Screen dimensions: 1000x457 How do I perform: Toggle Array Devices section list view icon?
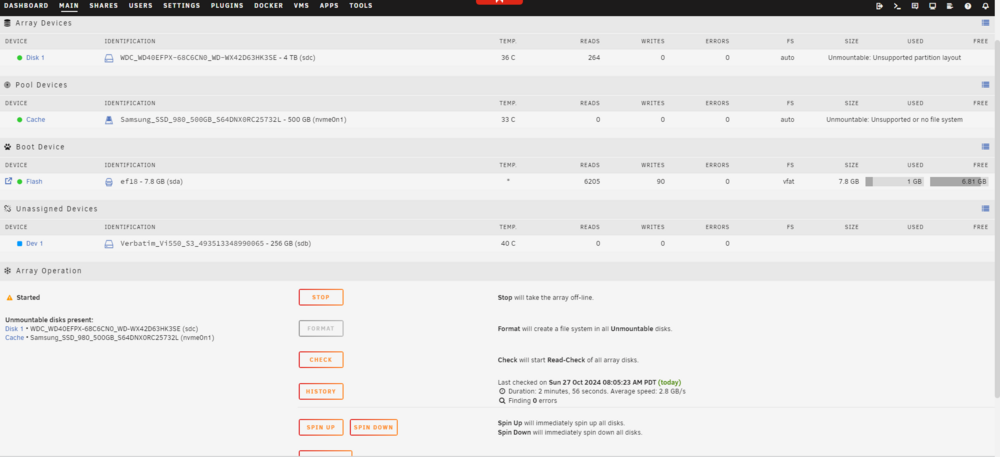coord(985,23)
